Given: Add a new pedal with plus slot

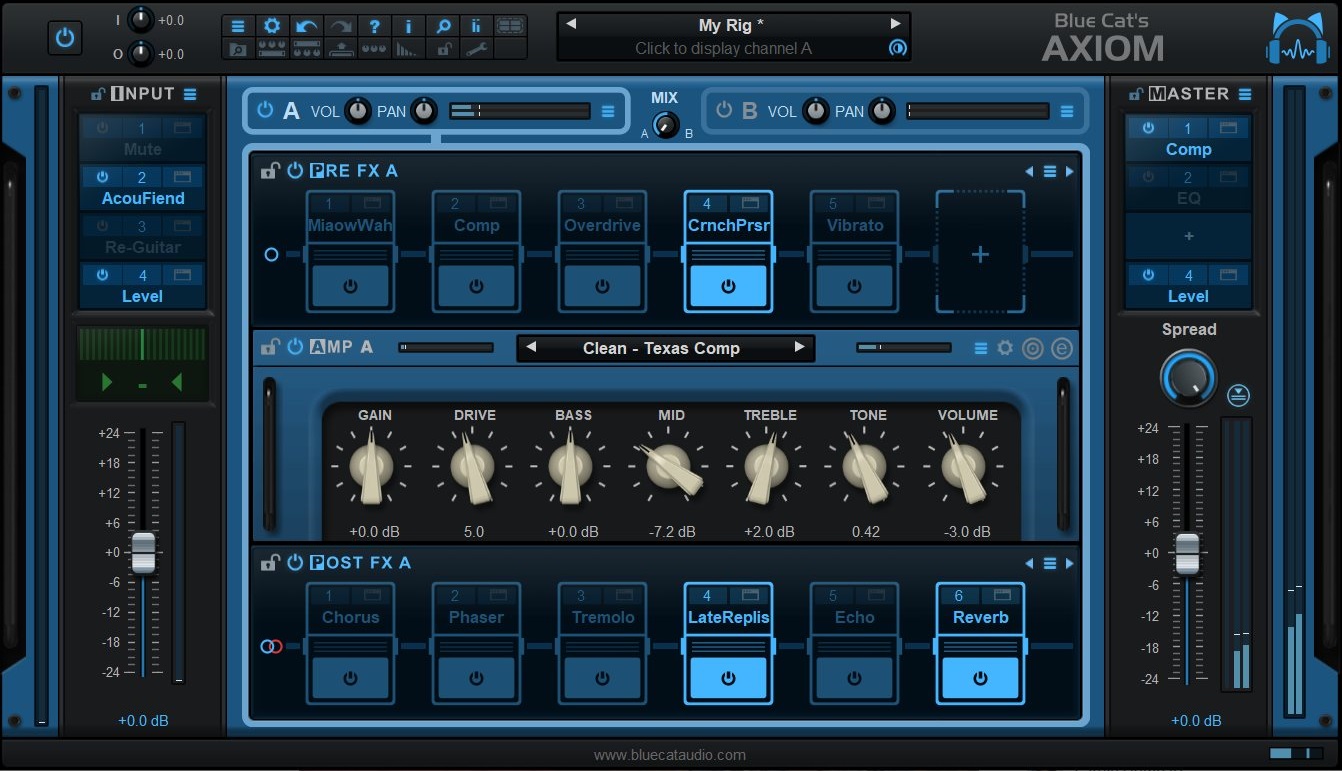Looking at the screenshot, I should click(x=980, y=254).
